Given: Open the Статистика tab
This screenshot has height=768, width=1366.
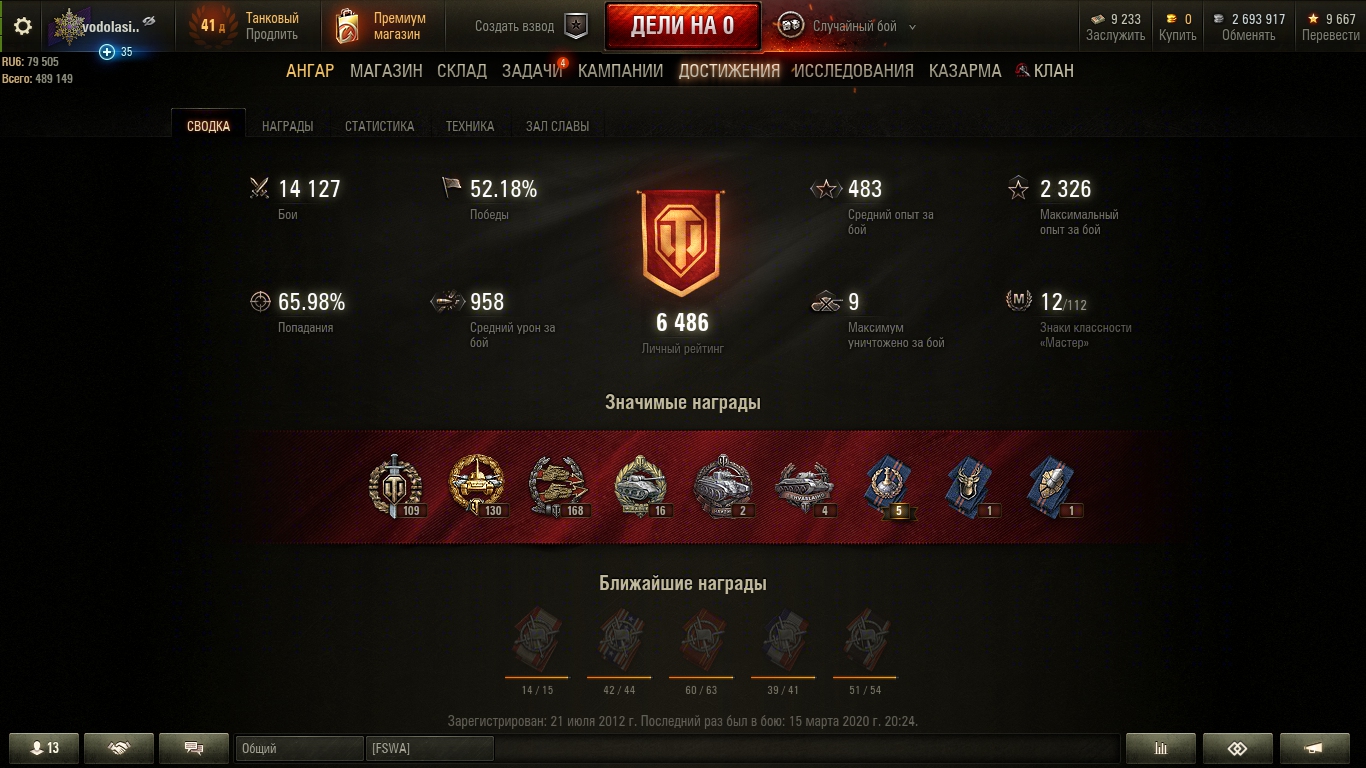Looking at the screenshot, I should coord(379,126).
